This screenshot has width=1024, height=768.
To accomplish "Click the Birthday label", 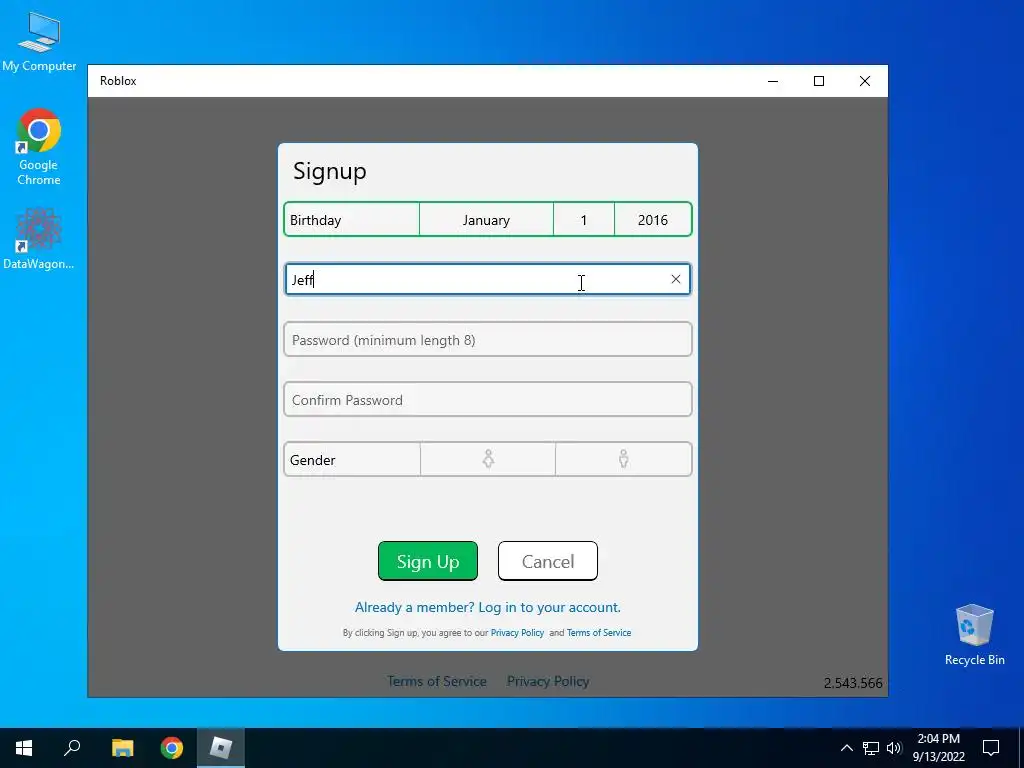I will 315,220.
